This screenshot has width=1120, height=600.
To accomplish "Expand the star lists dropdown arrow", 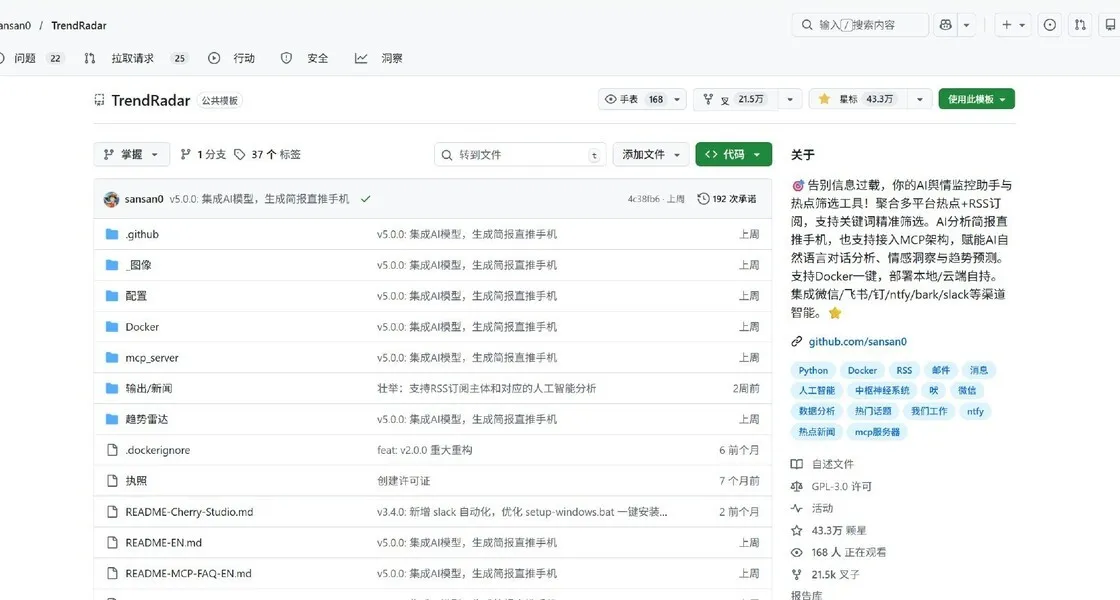I will [919, 99].
